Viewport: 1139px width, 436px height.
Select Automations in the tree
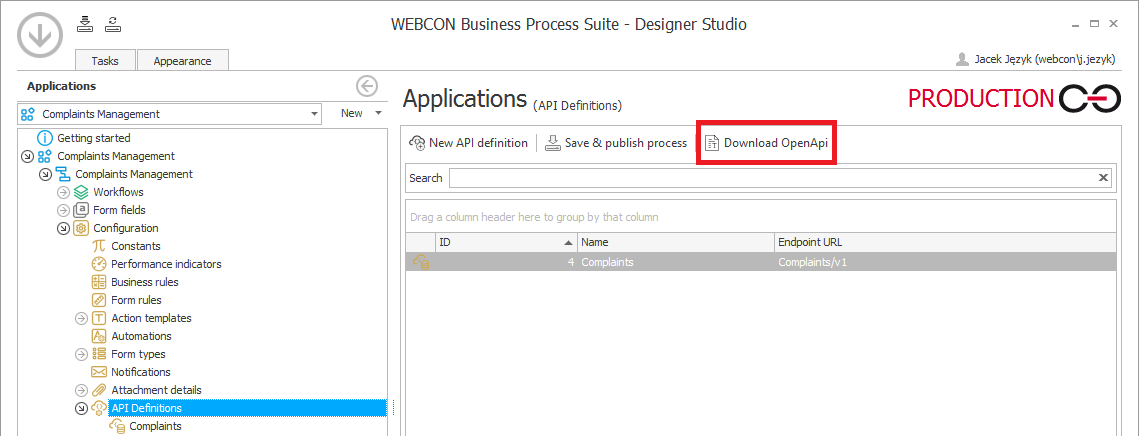tap(142, 336)
